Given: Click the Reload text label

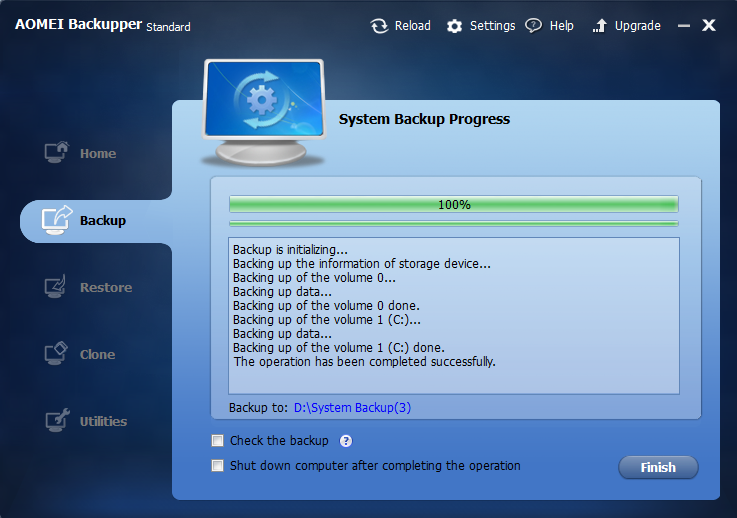Looking at the screenshot, I should [413, 25].
